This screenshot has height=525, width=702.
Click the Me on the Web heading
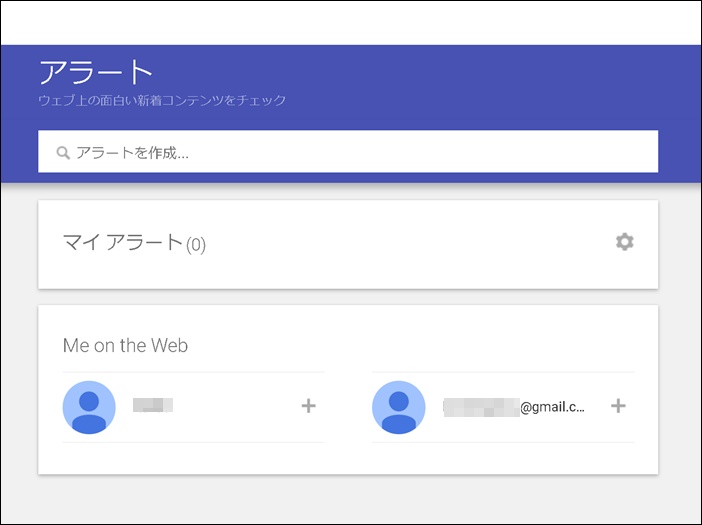click(125, 346)
